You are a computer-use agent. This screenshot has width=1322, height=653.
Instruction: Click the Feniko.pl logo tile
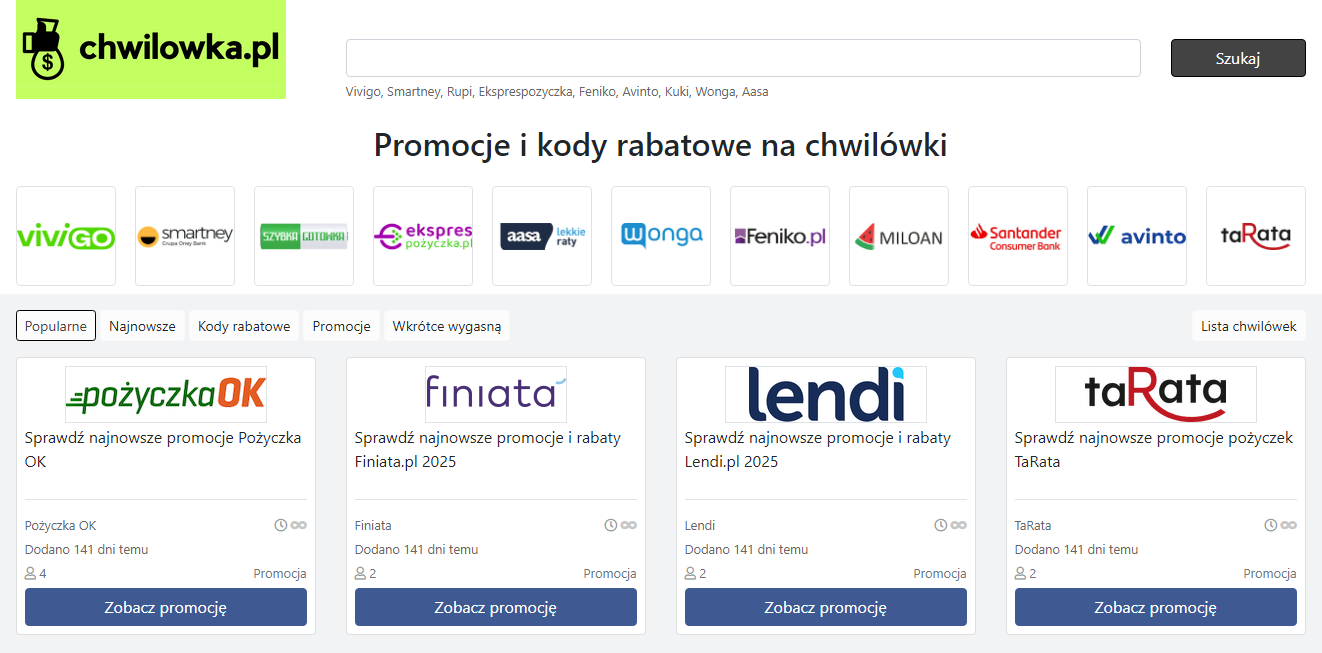780,236
